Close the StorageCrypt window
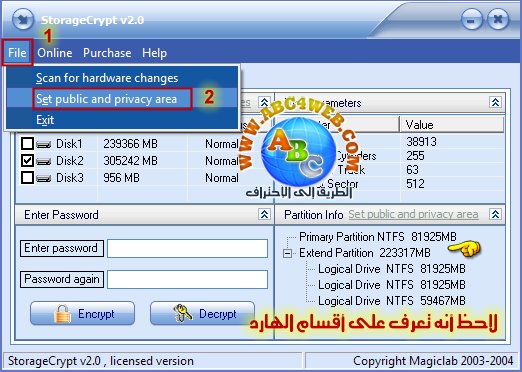 click(x=498, y=20)
